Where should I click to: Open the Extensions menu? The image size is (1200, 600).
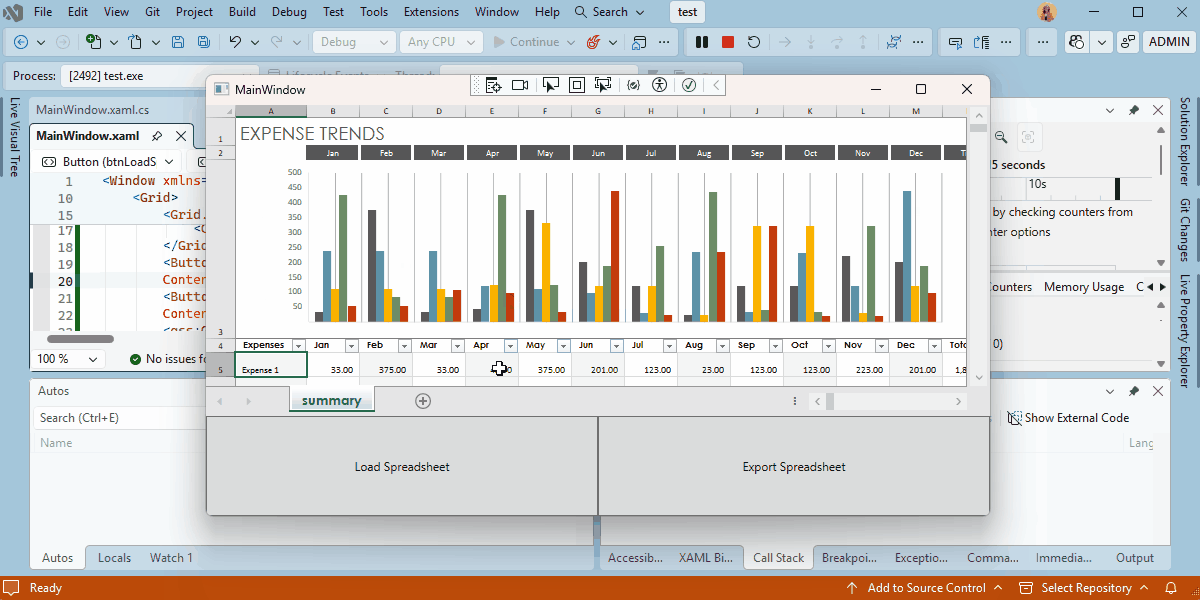click(431, 12)
